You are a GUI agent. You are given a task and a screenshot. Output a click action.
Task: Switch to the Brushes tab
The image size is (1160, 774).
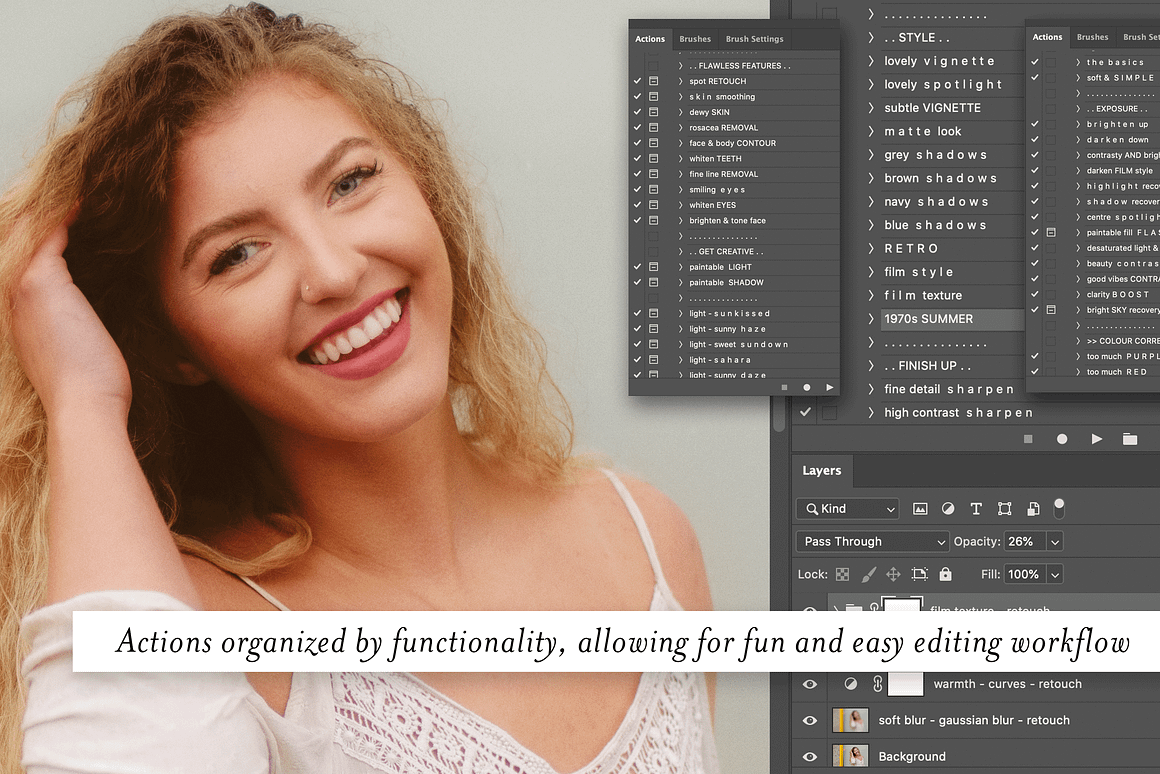695,39
